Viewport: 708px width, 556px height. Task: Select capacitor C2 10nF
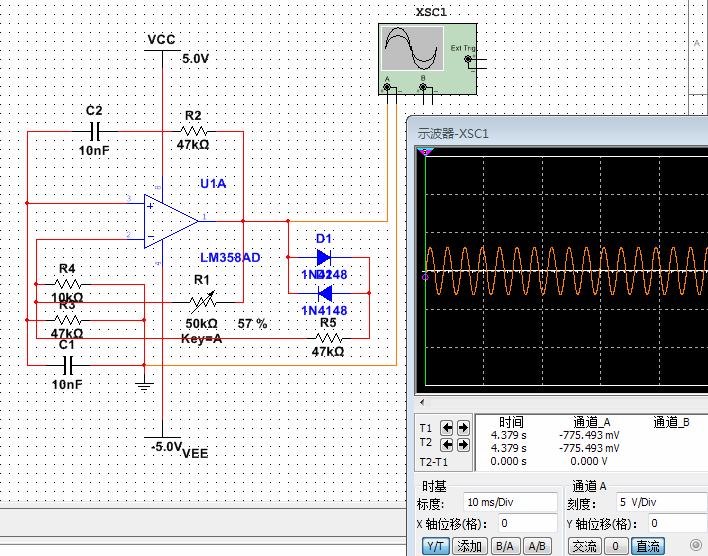click(95, 132)
